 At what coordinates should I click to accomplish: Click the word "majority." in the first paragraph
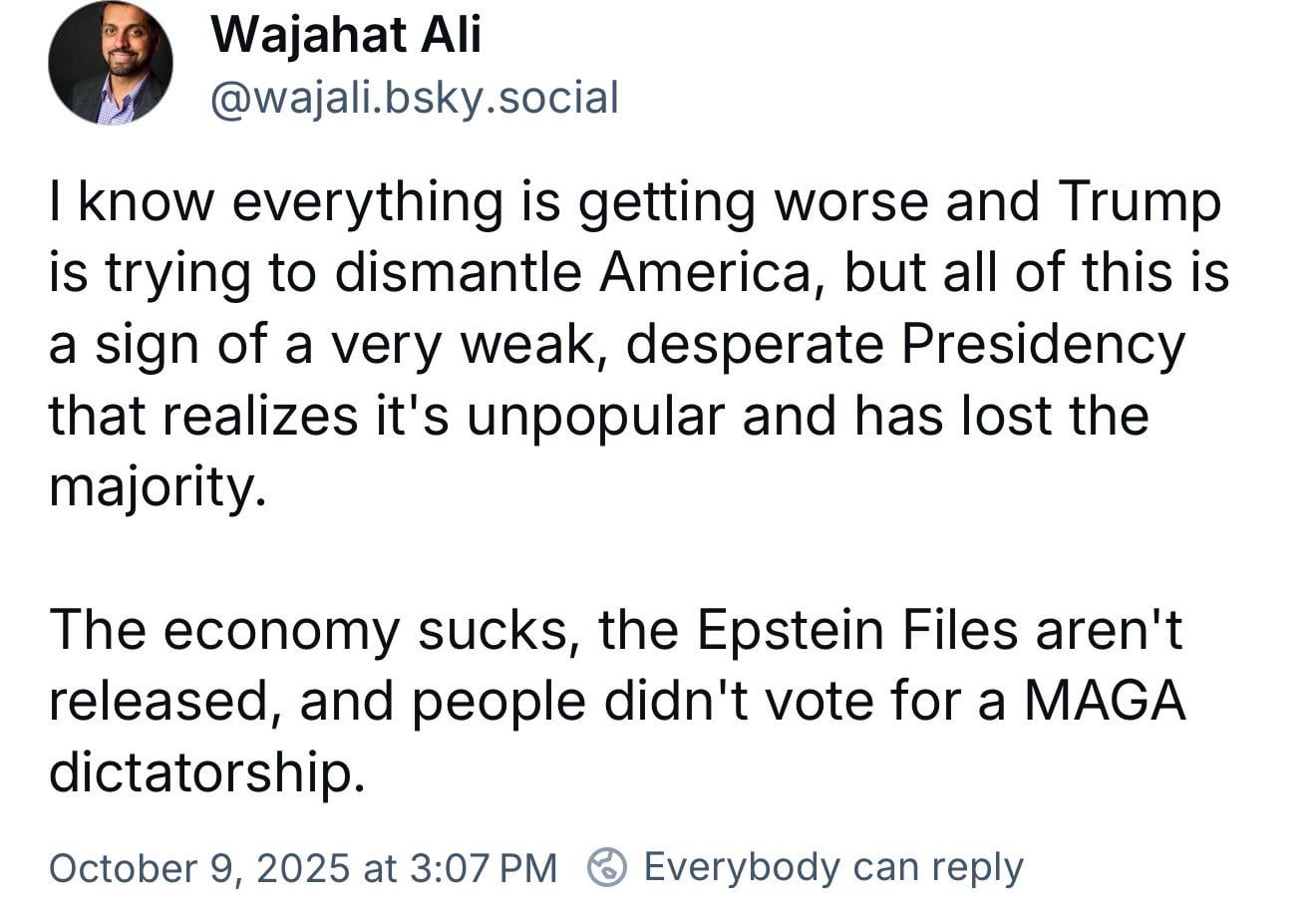click(x=158, y=488)
